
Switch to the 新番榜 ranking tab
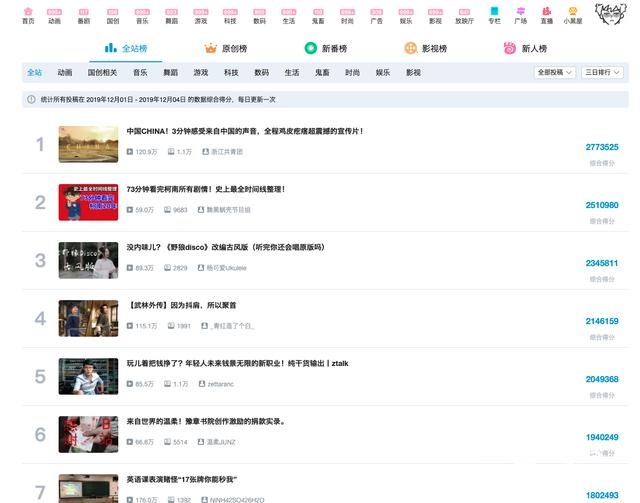pos(328,48)
